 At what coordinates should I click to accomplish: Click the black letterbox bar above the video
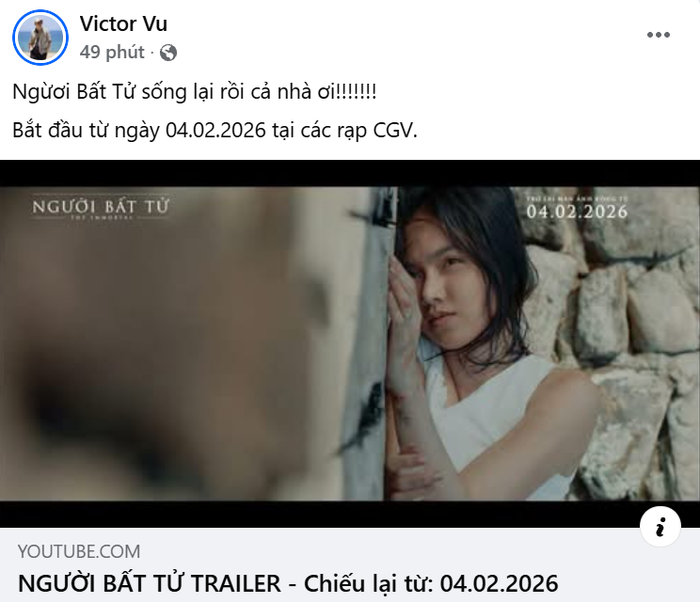[350, 173]
